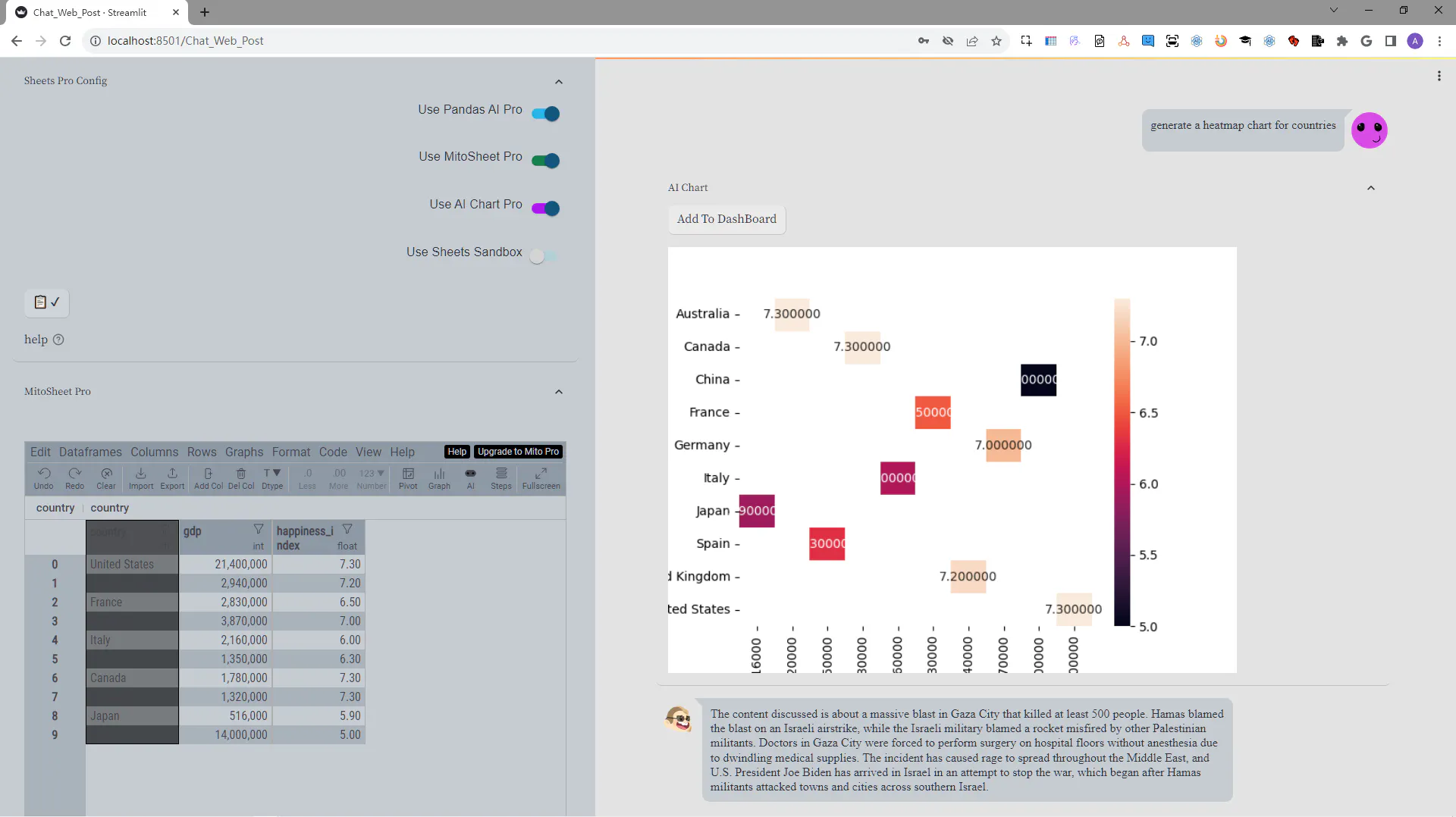Click the Del Col trash icon
This screenshot has width=1456, height=817.
pyautogui.click(x=241, y=477)
